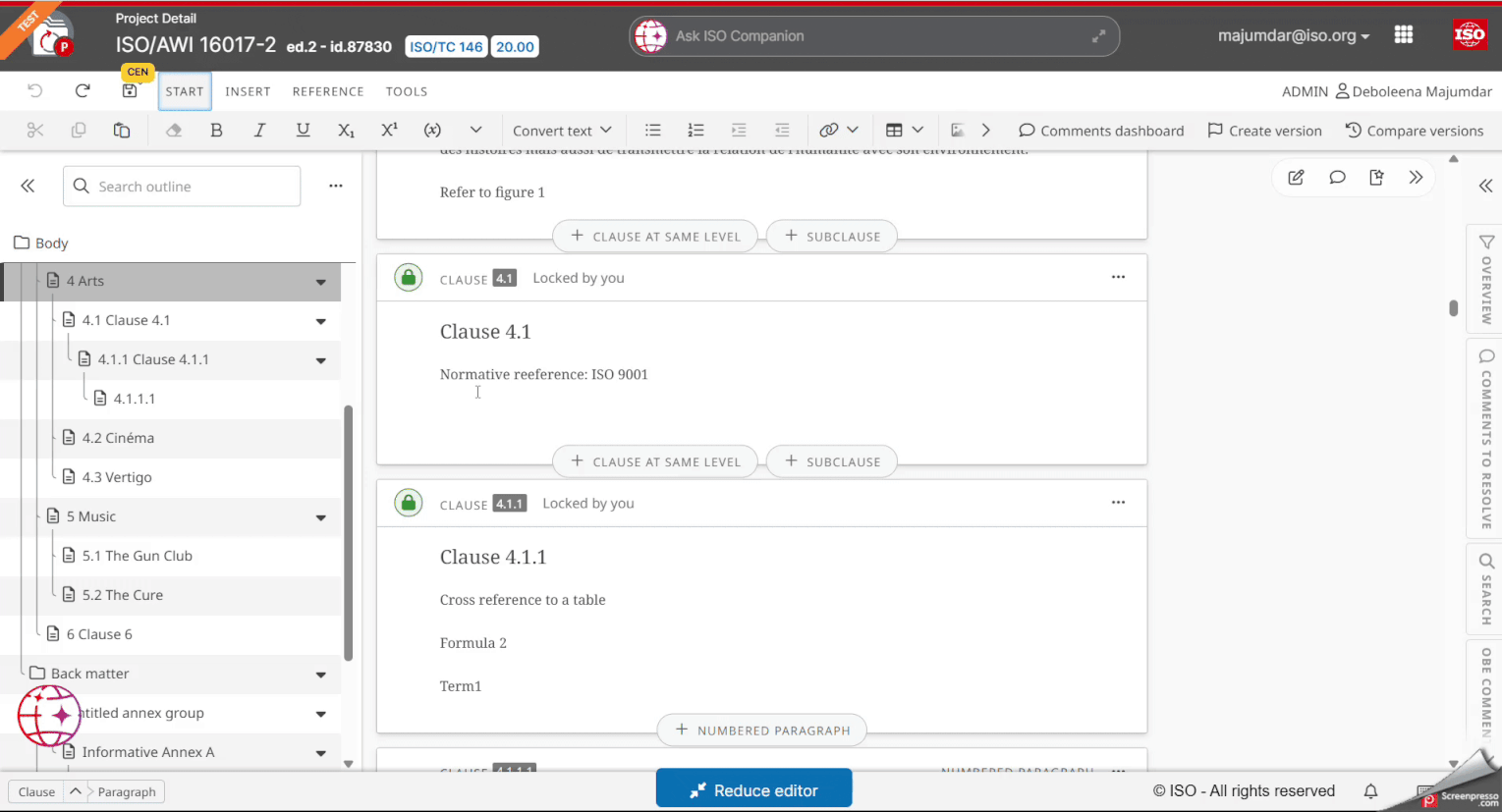Insert variable (x) formatting

point(432,131)
